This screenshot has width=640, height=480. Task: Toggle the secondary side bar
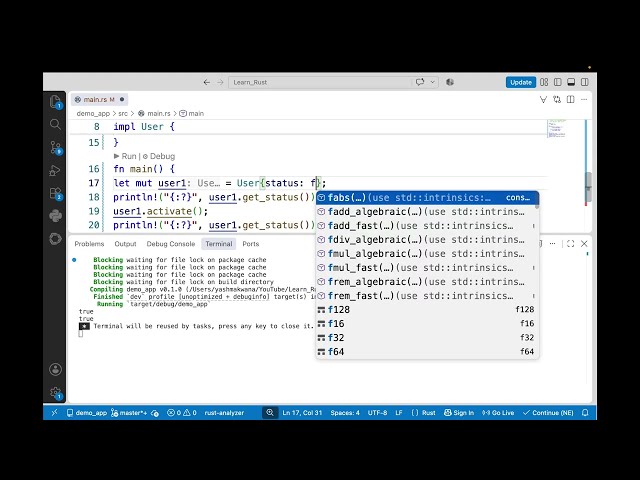(584, 82)
